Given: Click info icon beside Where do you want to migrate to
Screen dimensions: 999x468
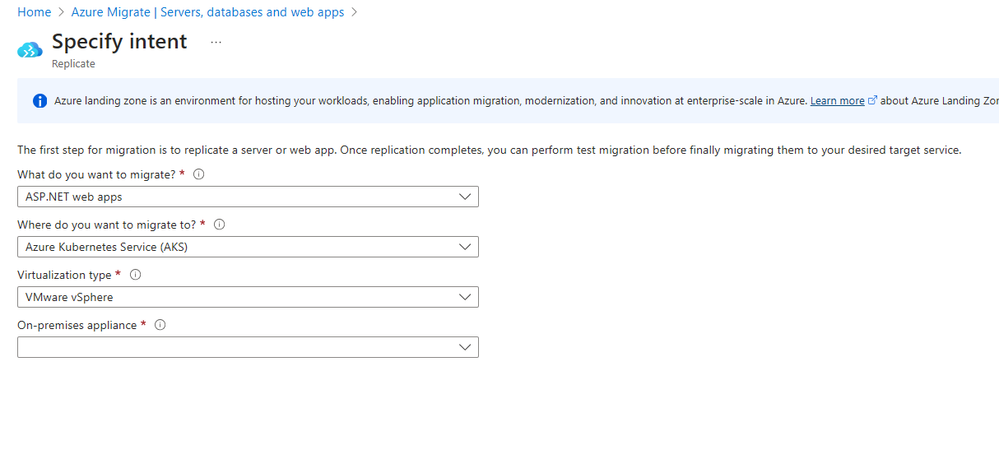Looking at the screenshot, I should pos(220,224).
